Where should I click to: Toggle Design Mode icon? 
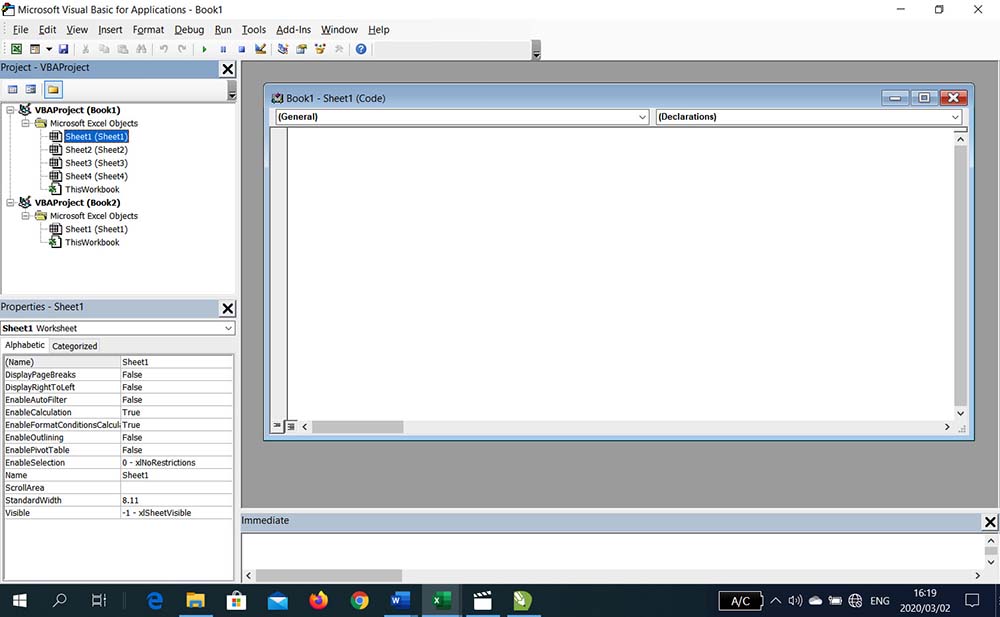pyautogui.click(x=260, y=49)
